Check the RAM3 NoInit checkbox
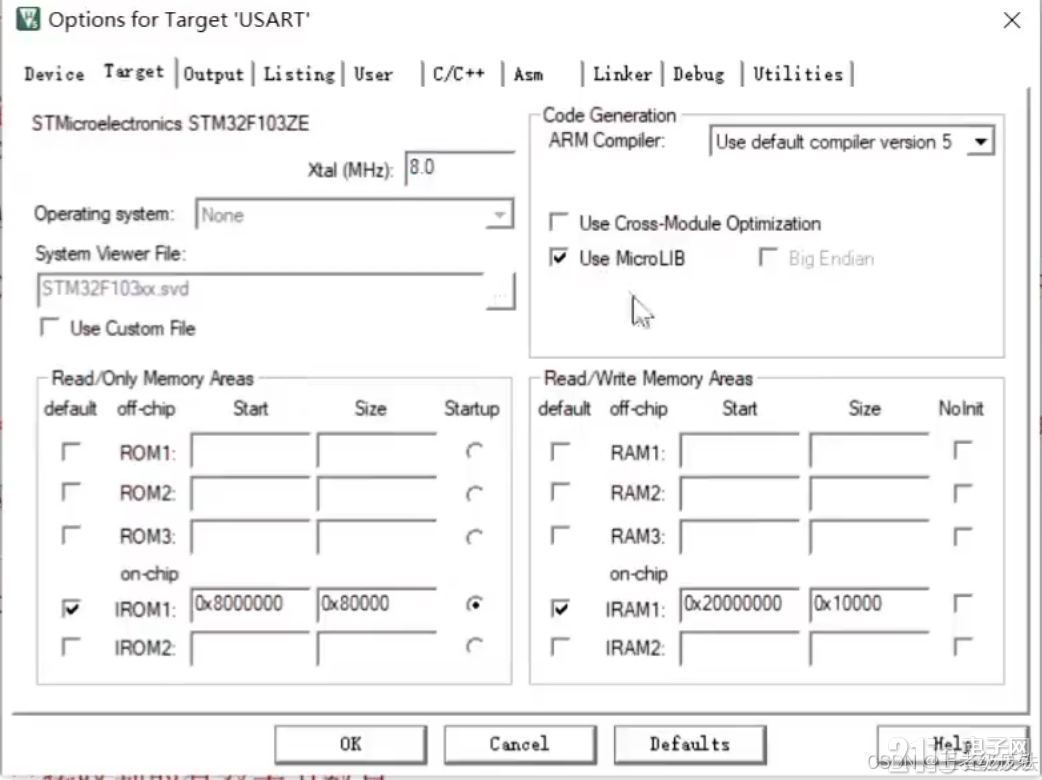This screenshot has height=780, width=1042. pyautogui.click(x=962, y=536)
